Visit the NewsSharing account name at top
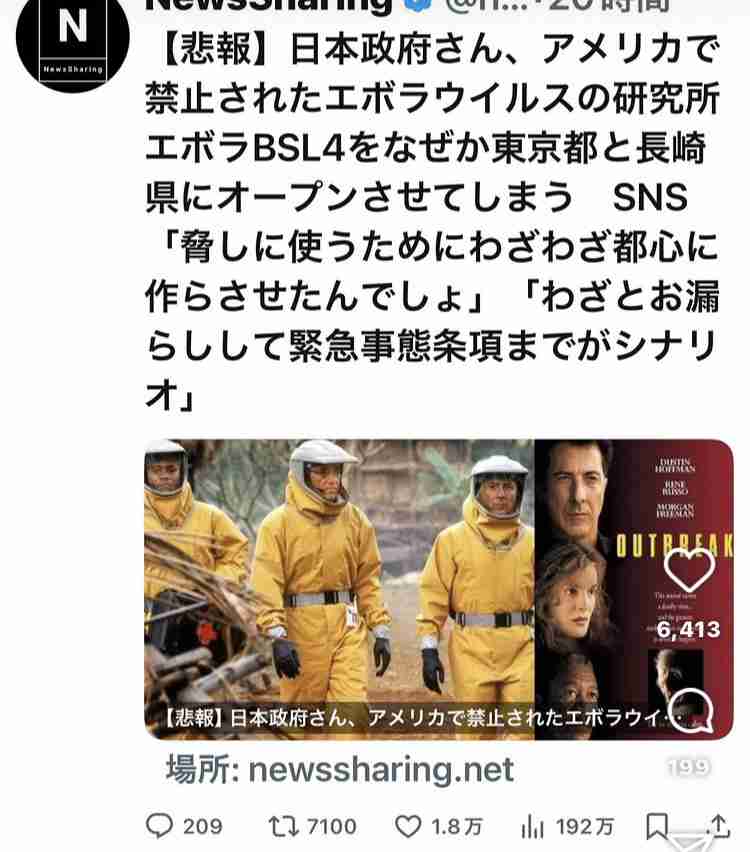Viewport: 750px width, 852px height. [x=269, y=5]
